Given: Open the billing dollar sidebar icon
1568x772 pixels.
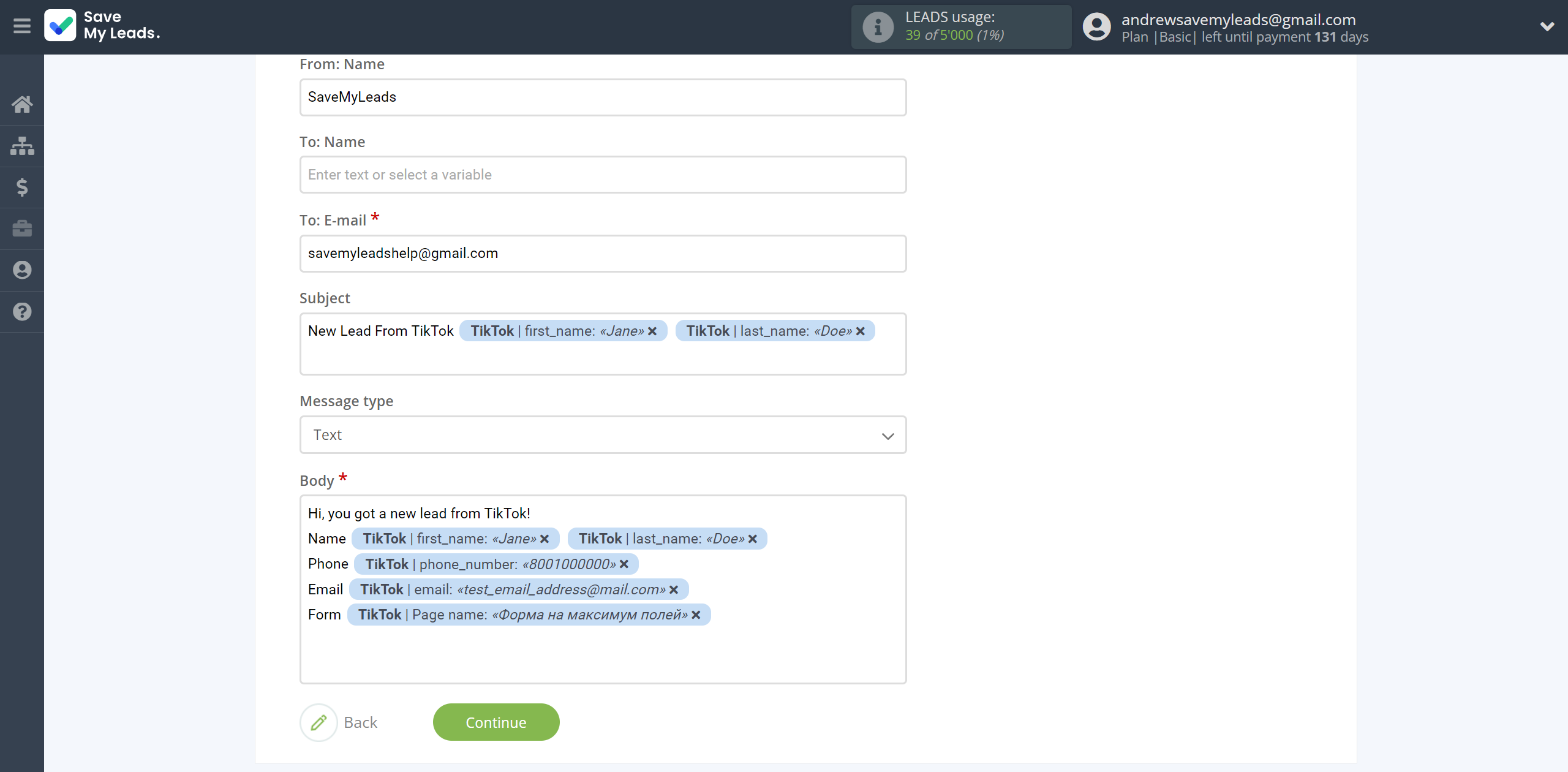Looking at the screenshot, I should pos(22,187).
